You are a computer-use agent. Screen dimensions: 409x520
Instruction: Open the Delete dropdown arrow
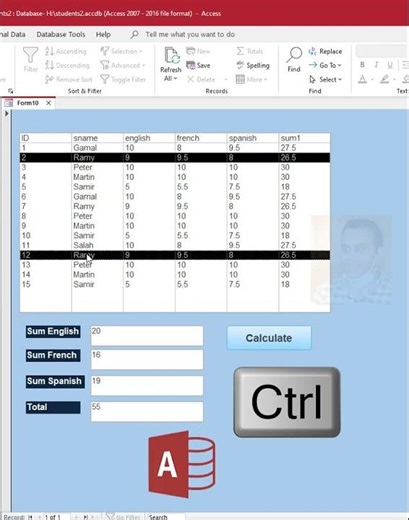point(226,79)
